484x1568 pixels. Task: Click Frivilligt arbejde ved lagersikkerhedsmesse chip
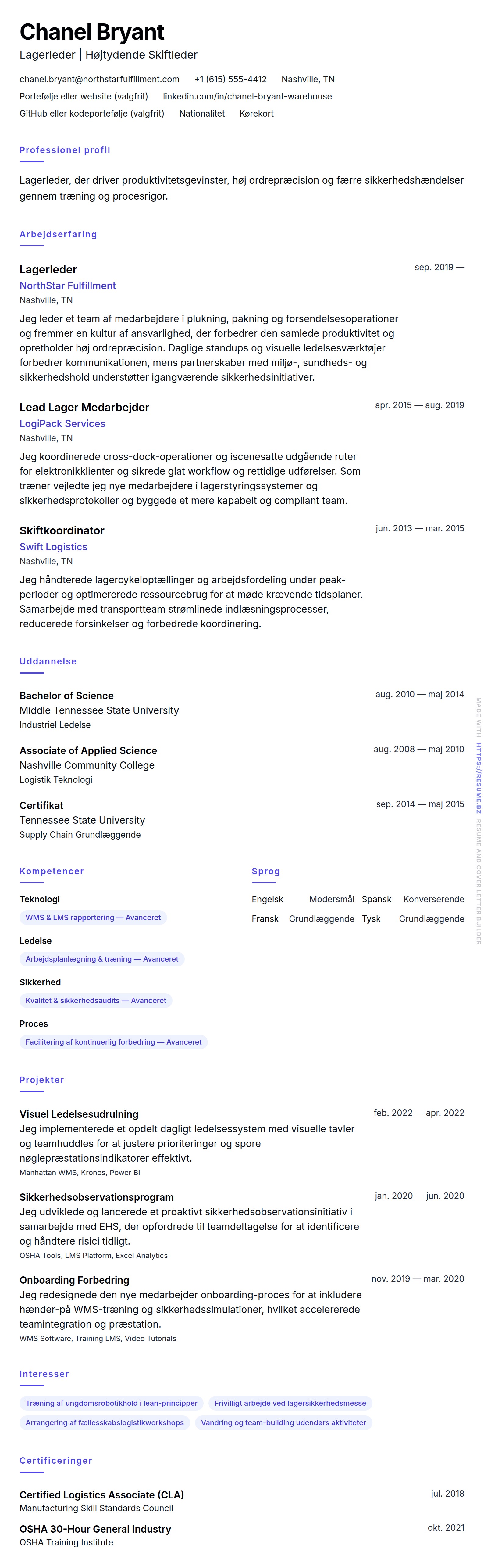(x=290, y=1403)
